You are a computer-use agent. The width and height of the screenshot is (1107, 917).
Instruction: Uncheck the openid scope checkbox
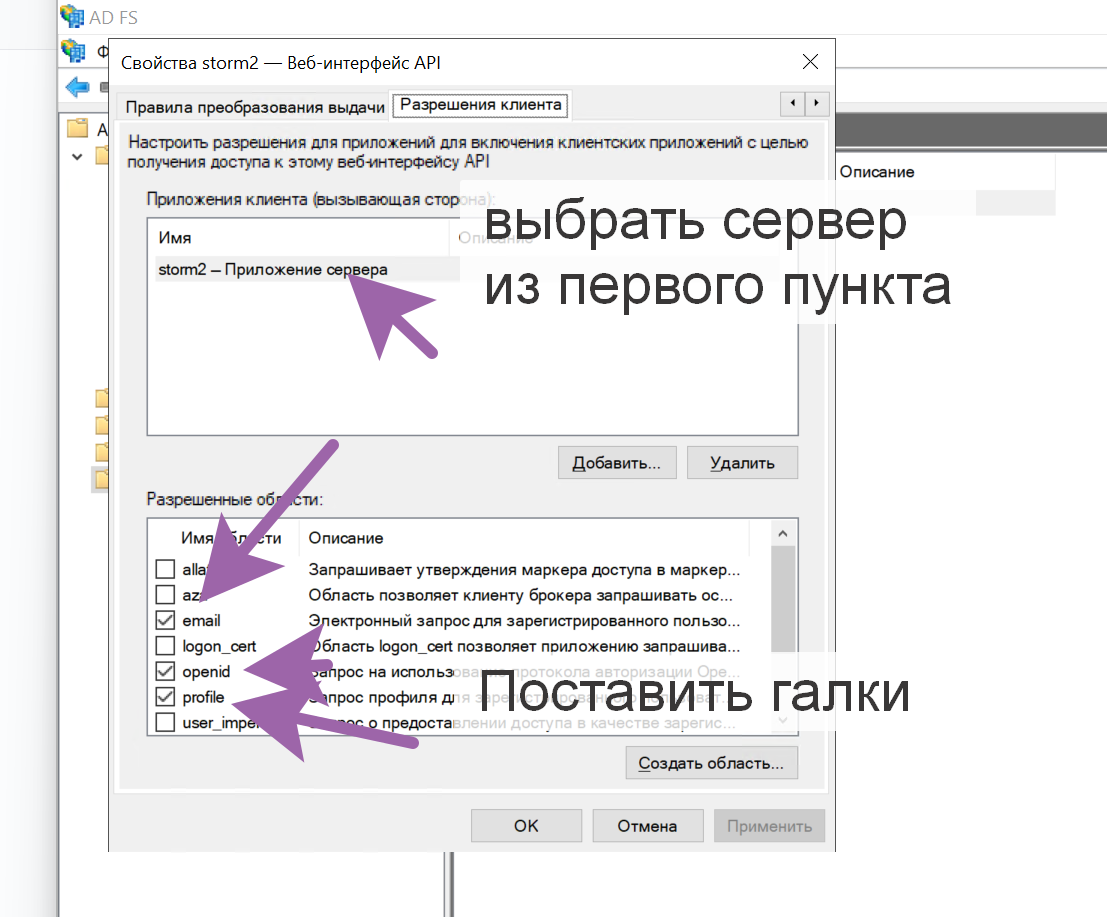pos(165,671)
